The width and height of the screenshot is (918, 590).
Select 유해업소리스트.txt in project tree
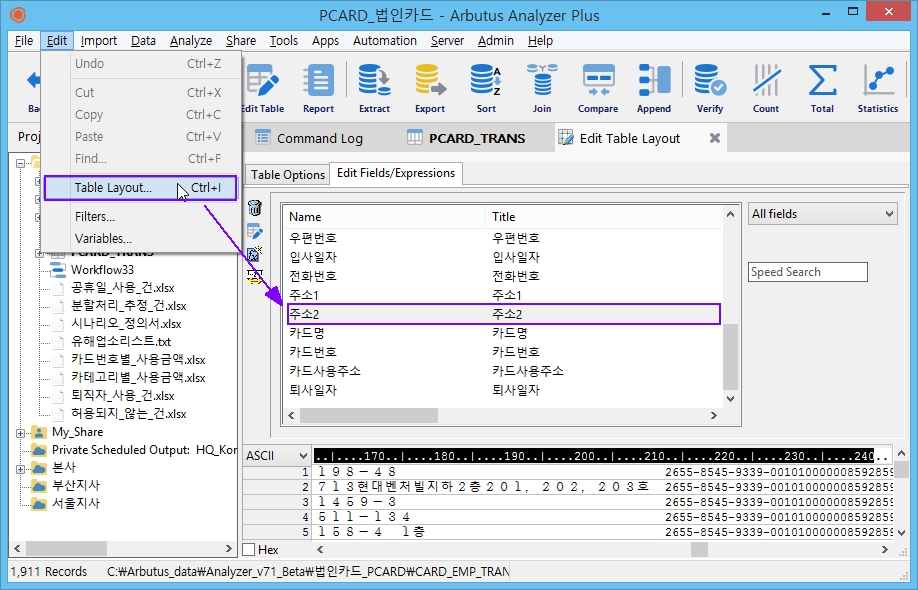[121, 342]
